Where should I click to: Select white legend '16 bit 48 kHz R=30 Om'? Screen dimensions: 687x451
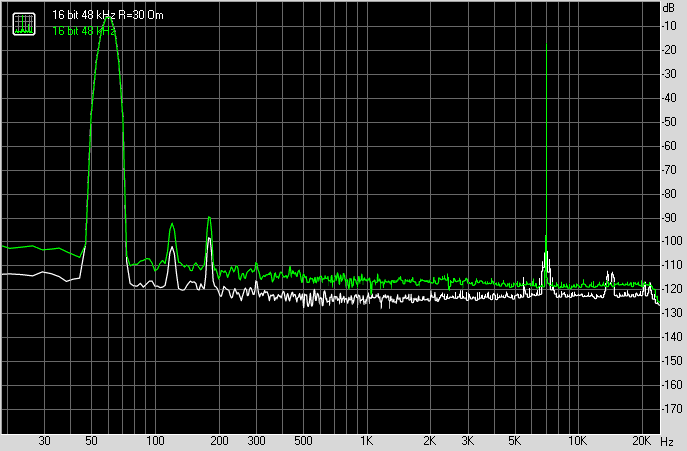click(x=108, y=15)
